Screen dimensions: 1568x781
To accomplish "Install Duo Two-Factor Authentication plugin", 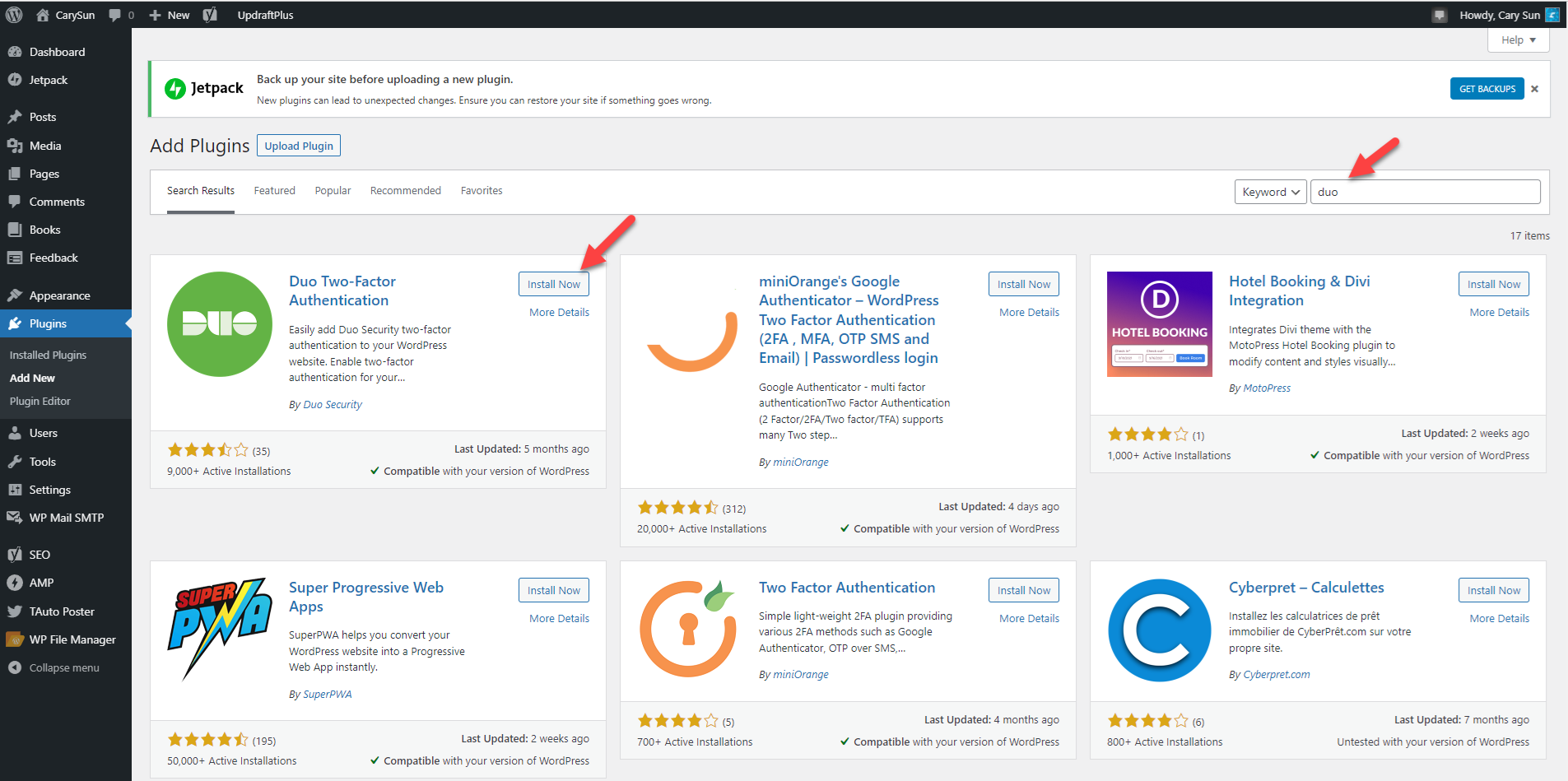I will (554, 284).
